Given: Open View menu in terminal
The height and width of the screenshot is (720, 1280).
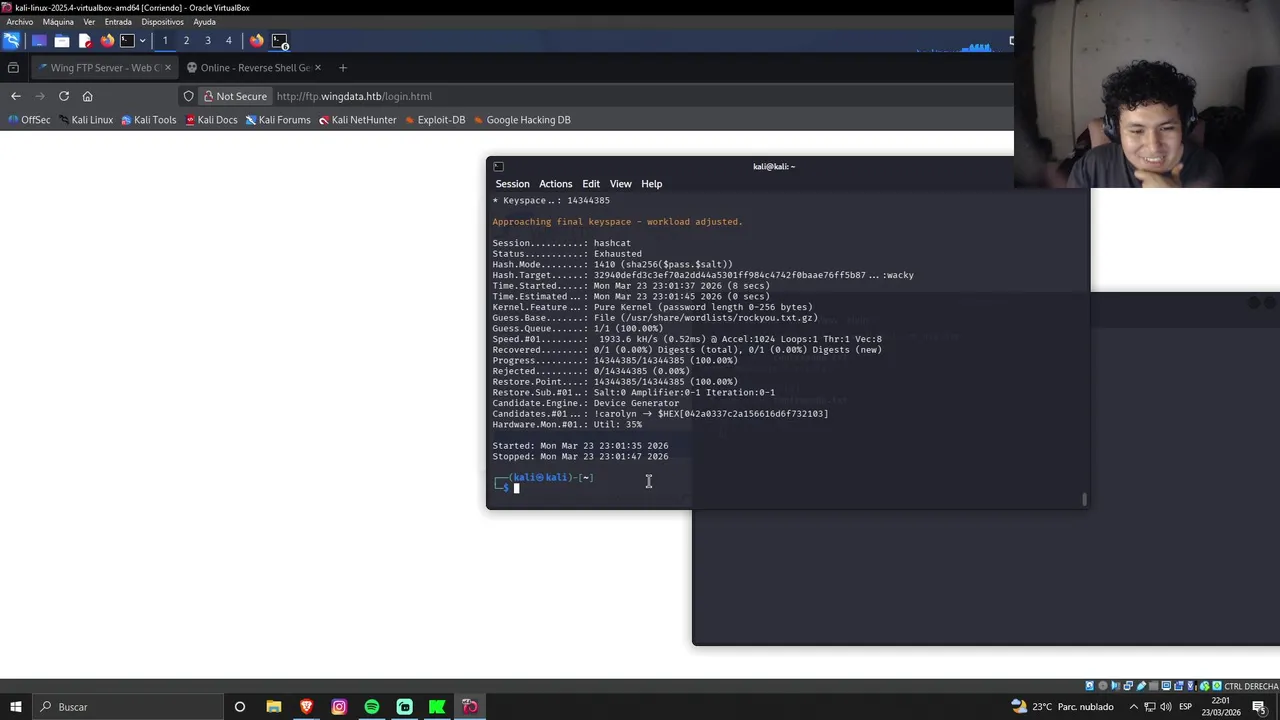Looking at the screenshot, I should pyautogui.click(x=620, y=184).
